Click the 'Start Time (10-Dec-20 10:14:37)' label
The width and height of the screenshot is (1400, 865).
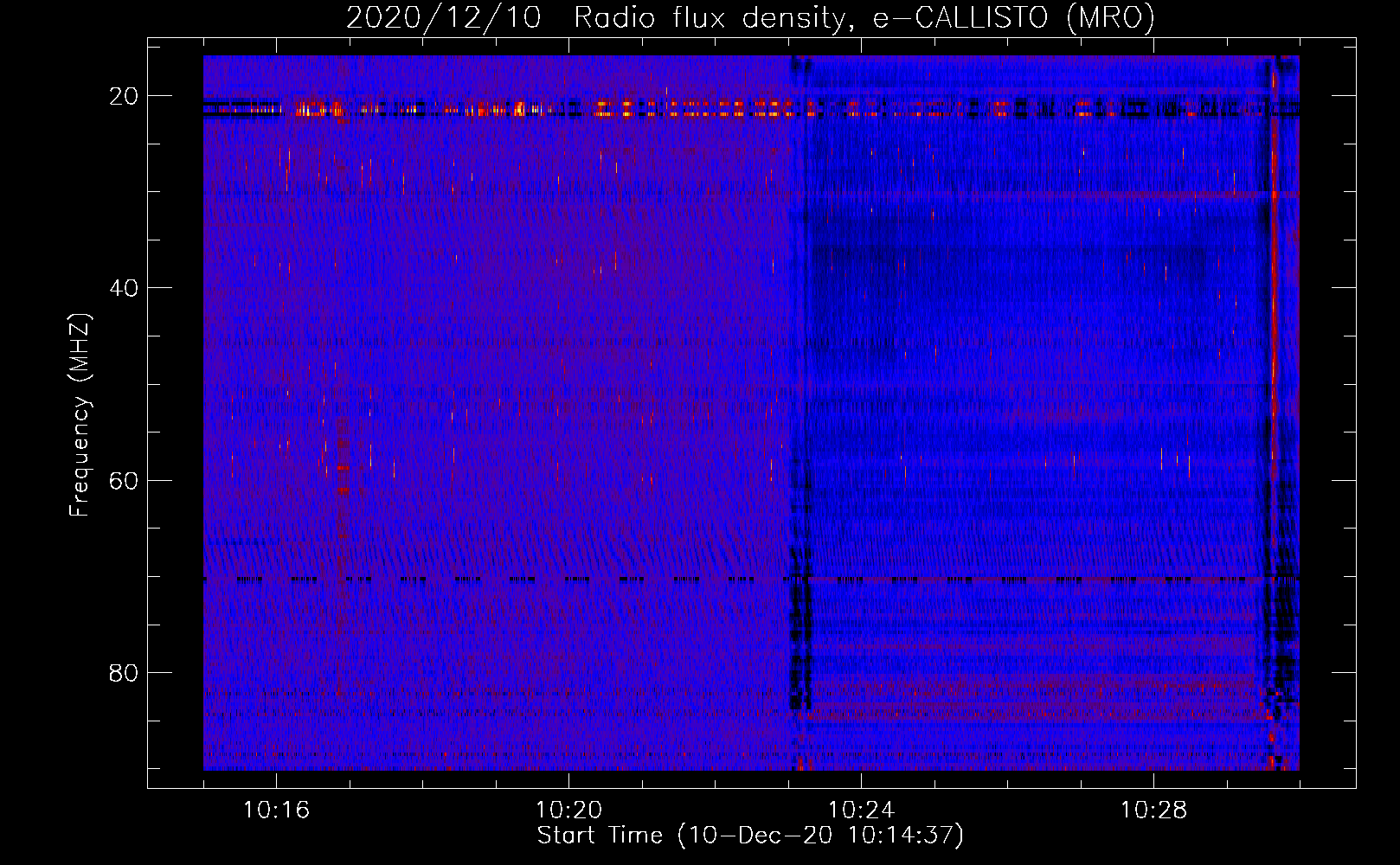(750, 836)
